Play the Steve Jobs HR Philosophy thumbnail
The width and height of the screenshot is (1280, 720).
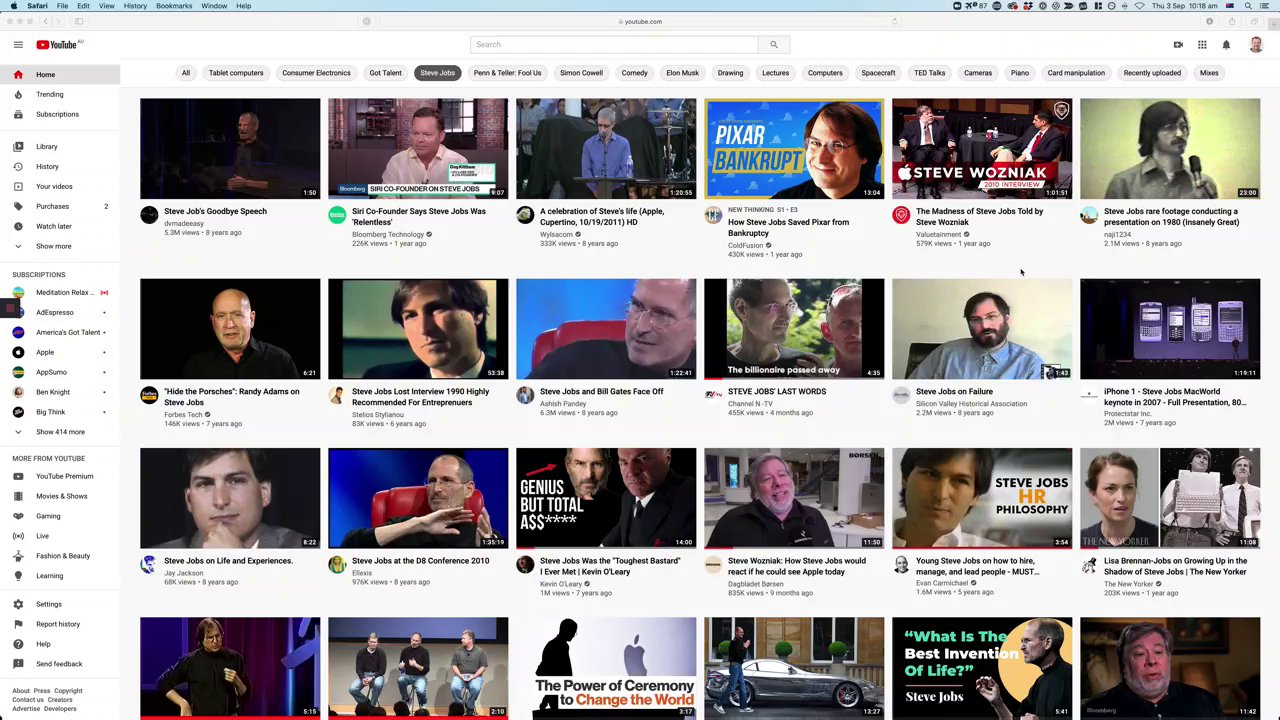(x=982, y=497)
